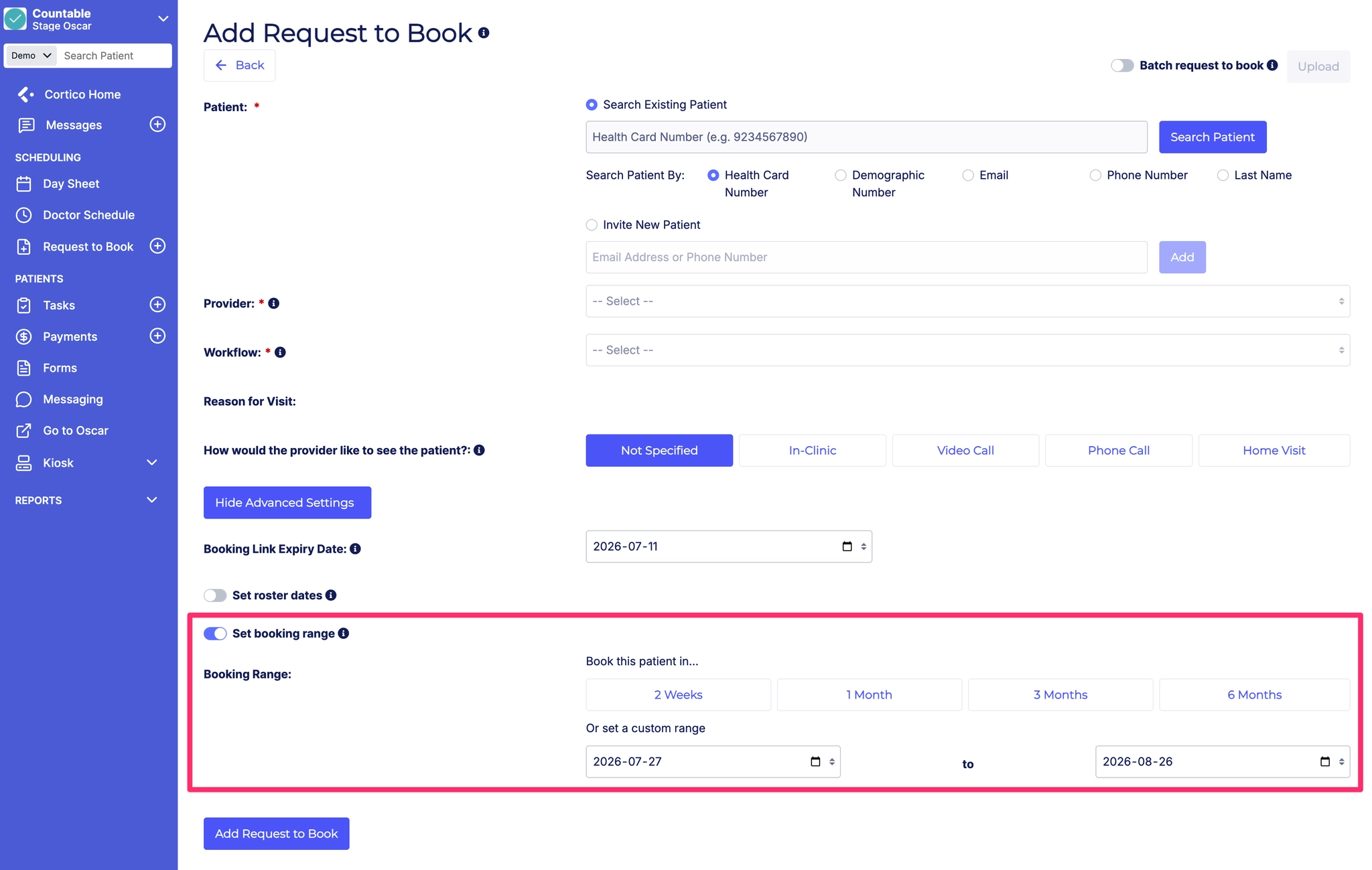Select Phone Number search option
This screenshot has width=1372, height=870.
pos(1095,175)
